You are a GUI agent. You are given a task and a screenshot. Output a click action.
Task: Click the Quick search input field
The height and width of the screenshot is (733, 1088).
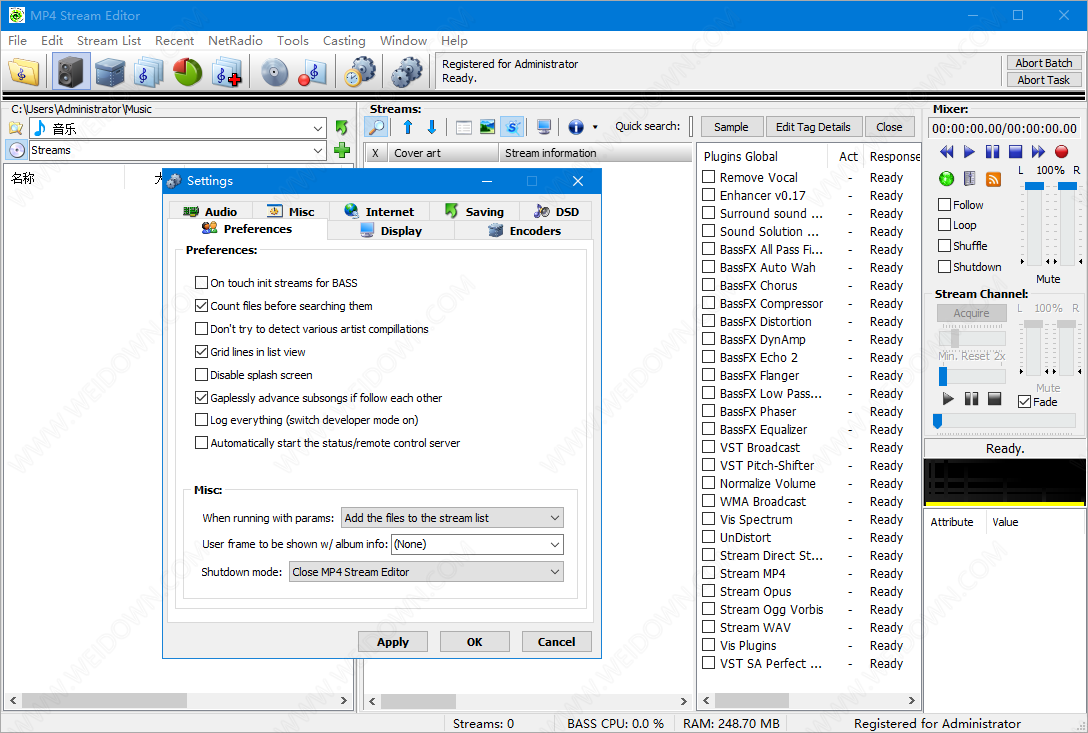[x=691, y=126]
